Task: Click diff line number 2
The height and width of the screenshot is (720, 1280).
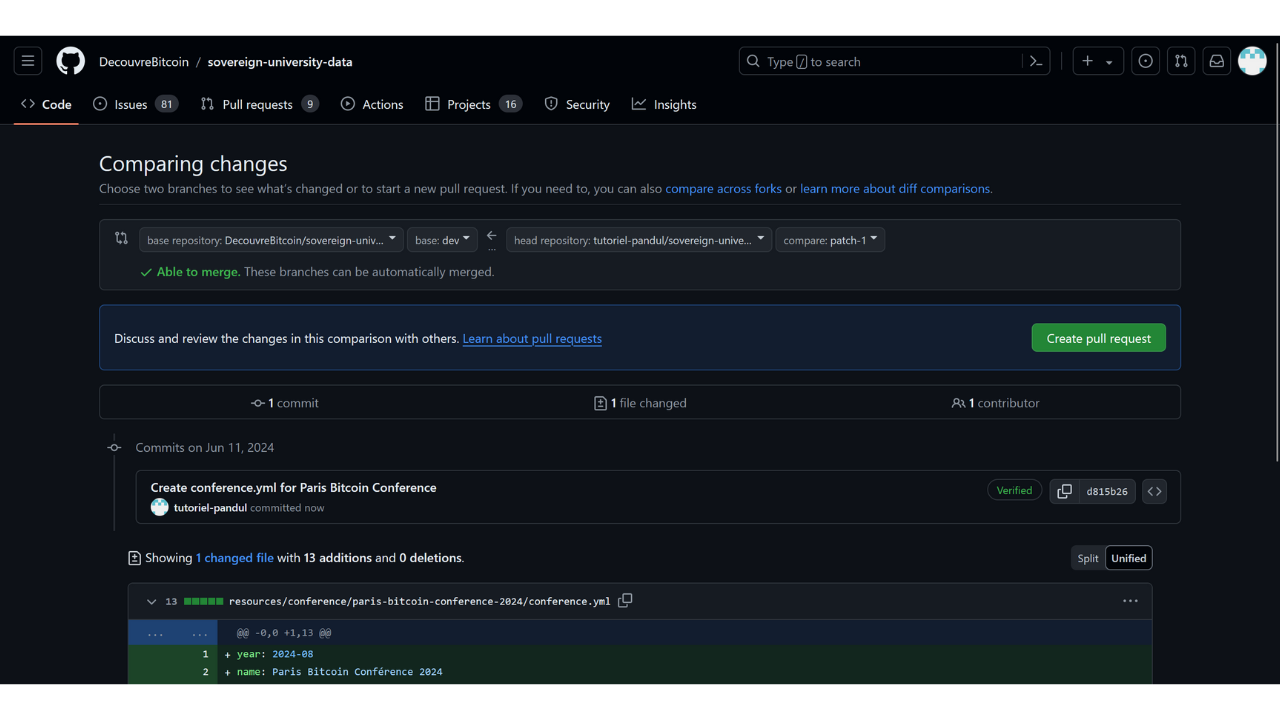Action: 205,672
